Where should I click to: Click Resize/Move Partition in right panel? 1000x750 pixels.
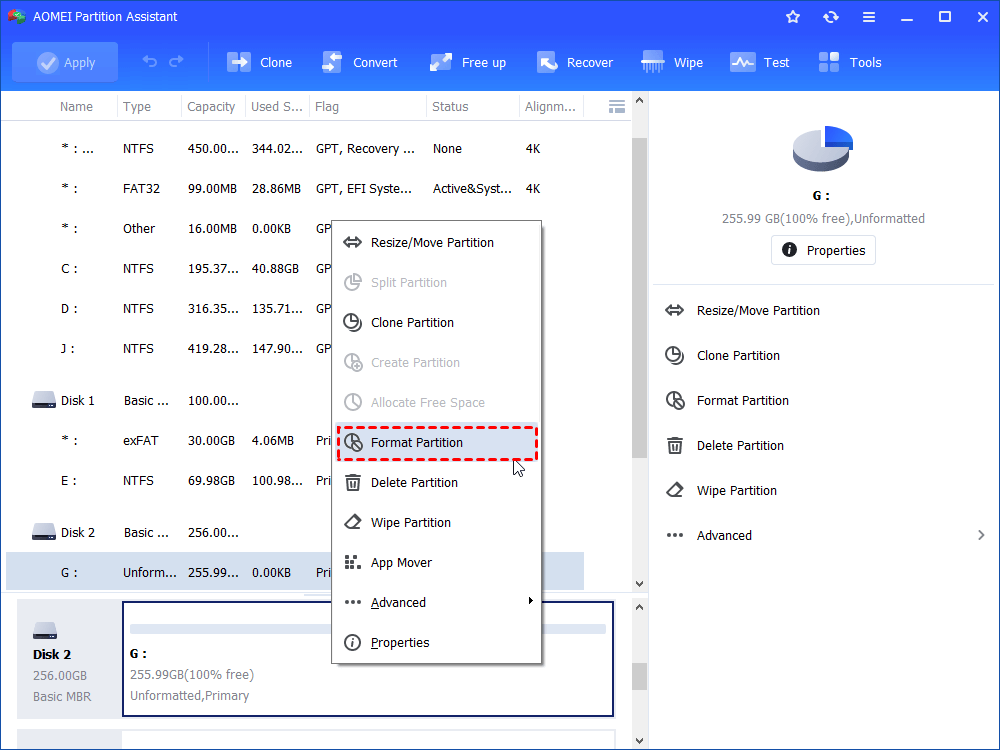[758, 311]
